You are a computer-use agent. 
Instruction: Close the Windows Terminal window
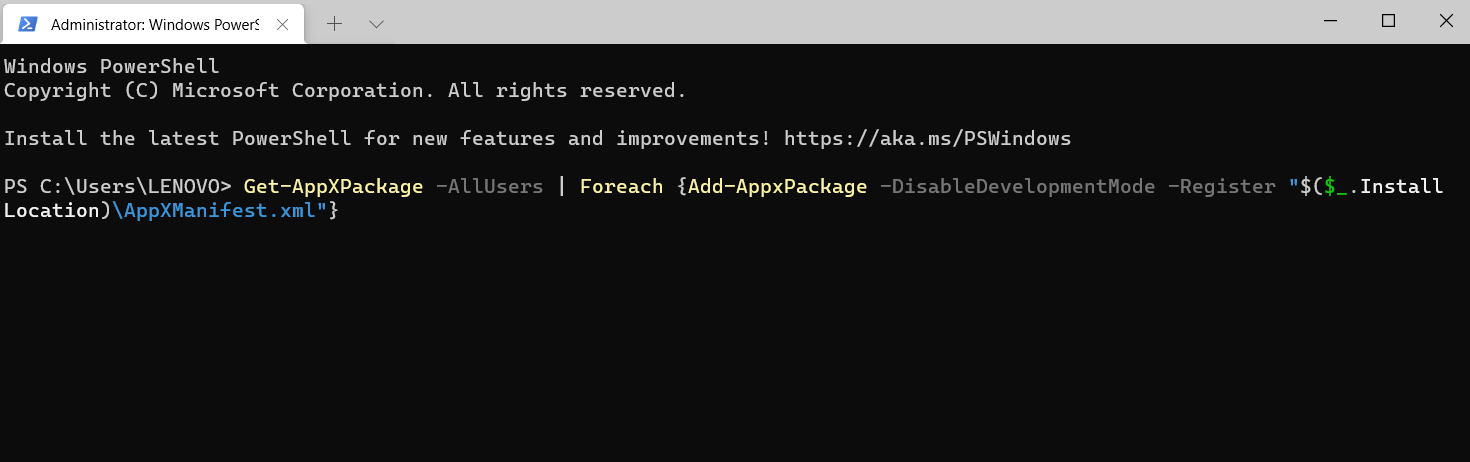click(1443, 21)
